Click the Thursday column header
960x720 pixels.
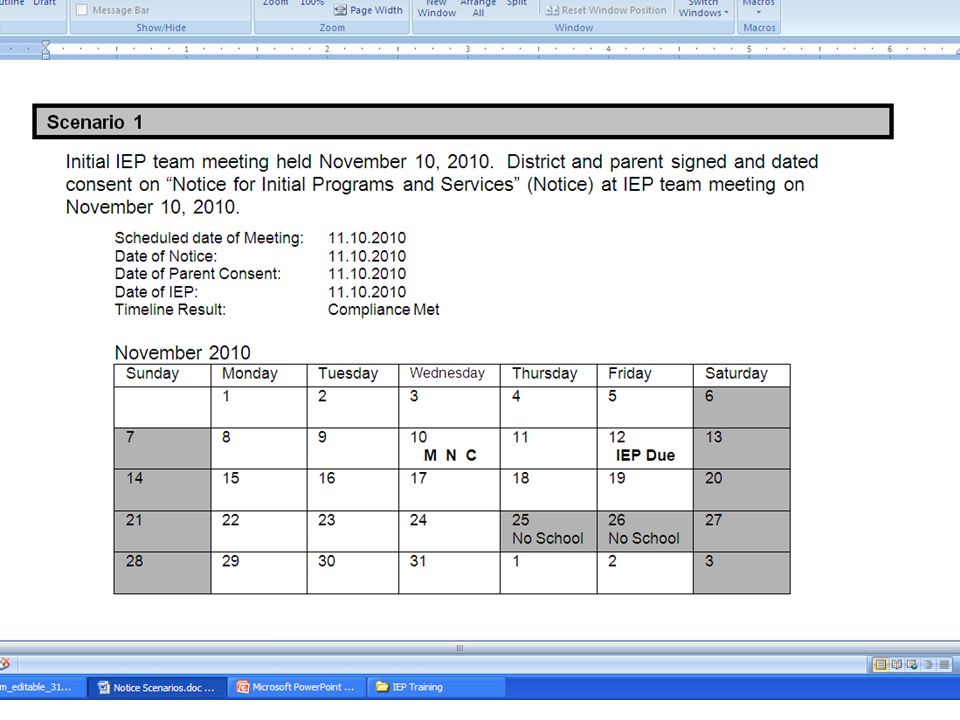548,375
